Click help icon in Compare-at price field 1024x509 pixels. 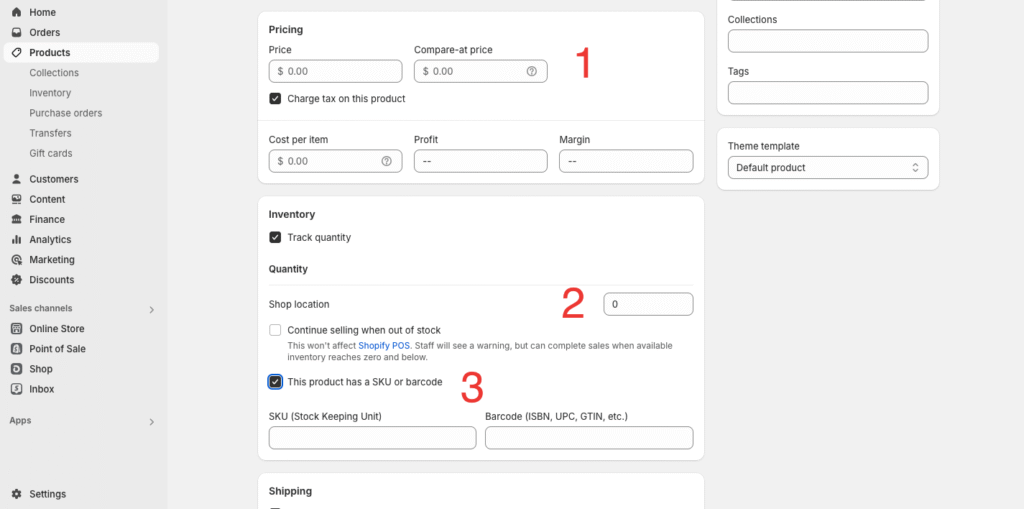tap(531, 72)
